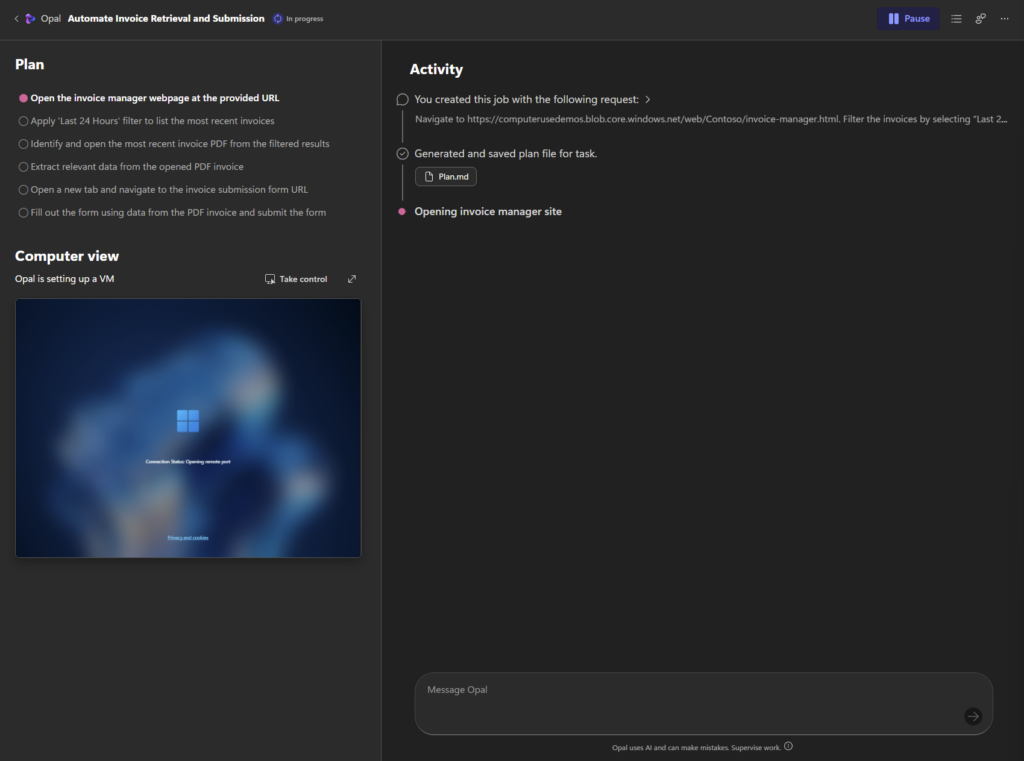Click the In progress status indicator
This screenshot has width=1024, height=761.
tap(298, 19)
